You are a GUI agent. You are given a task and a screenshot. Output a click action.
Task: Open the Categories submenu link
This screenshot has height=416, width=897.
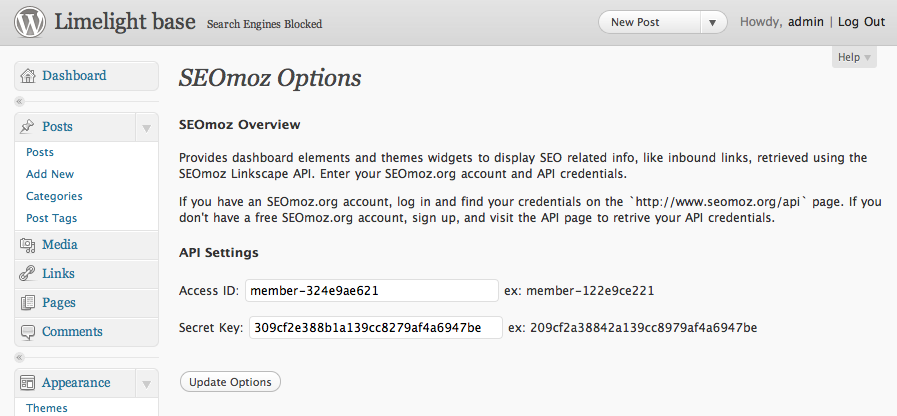54,196
